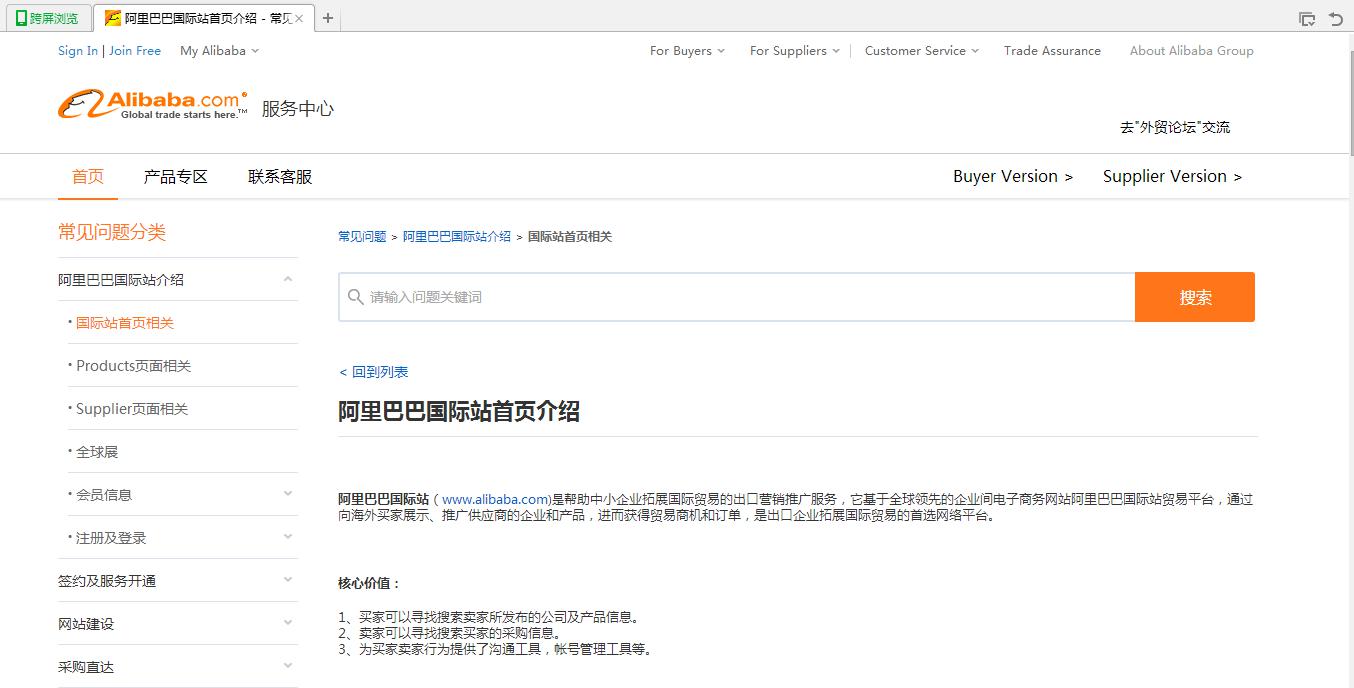This screenshot has height=688, width=1354.
Task: Click the search magnifier icon in the search box
Action: click(355, 297)
